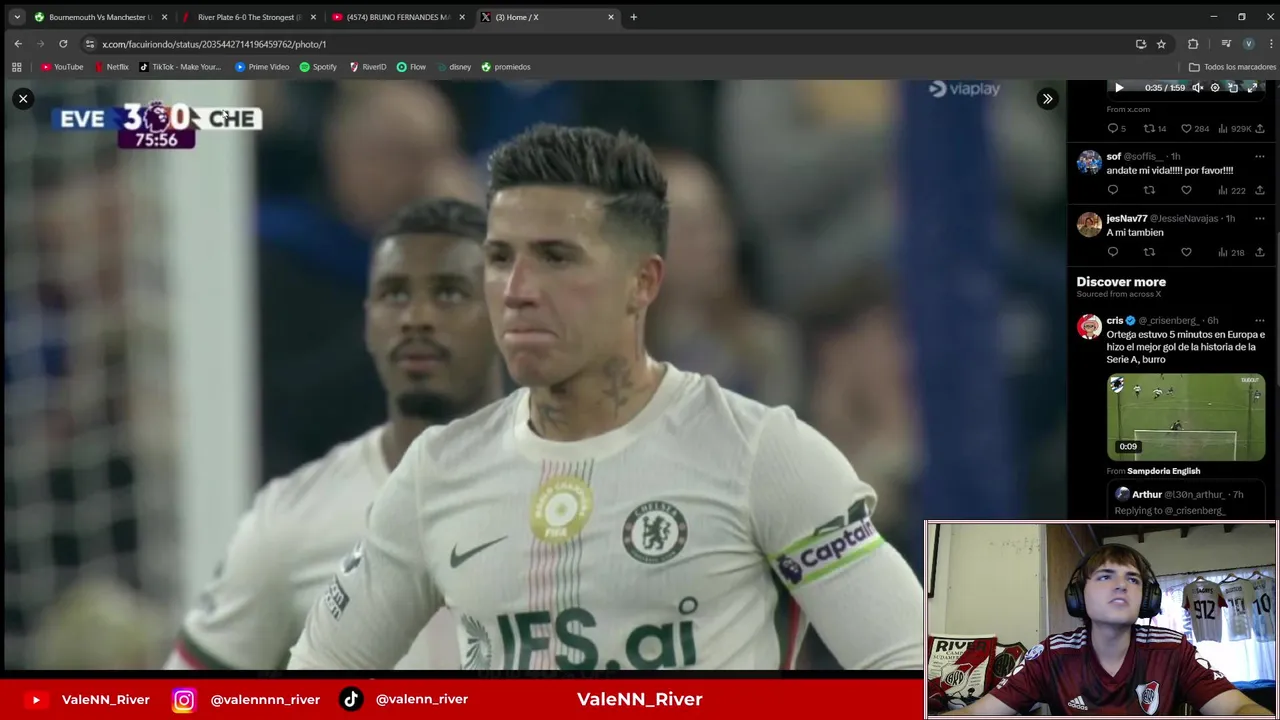Like the post showing 284 likes
The width and height of the screenshot is (1280, 720).
point(1194,128)
